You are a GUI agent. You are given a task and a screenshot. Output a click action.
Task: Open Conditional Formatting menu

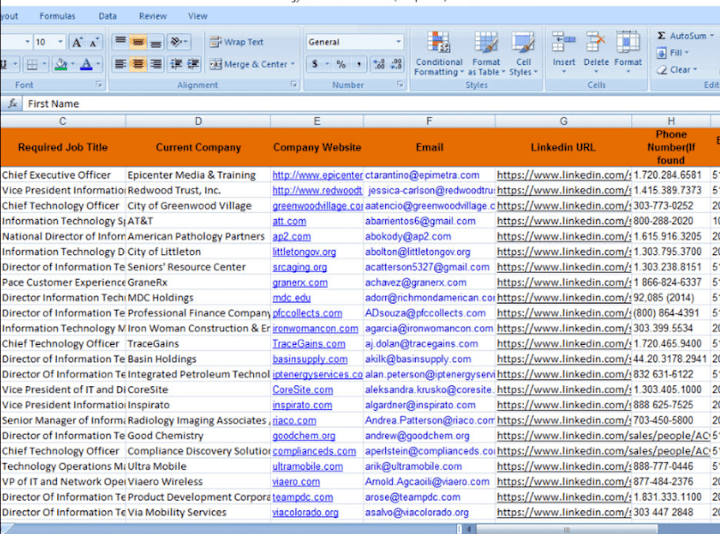[439, 54]
